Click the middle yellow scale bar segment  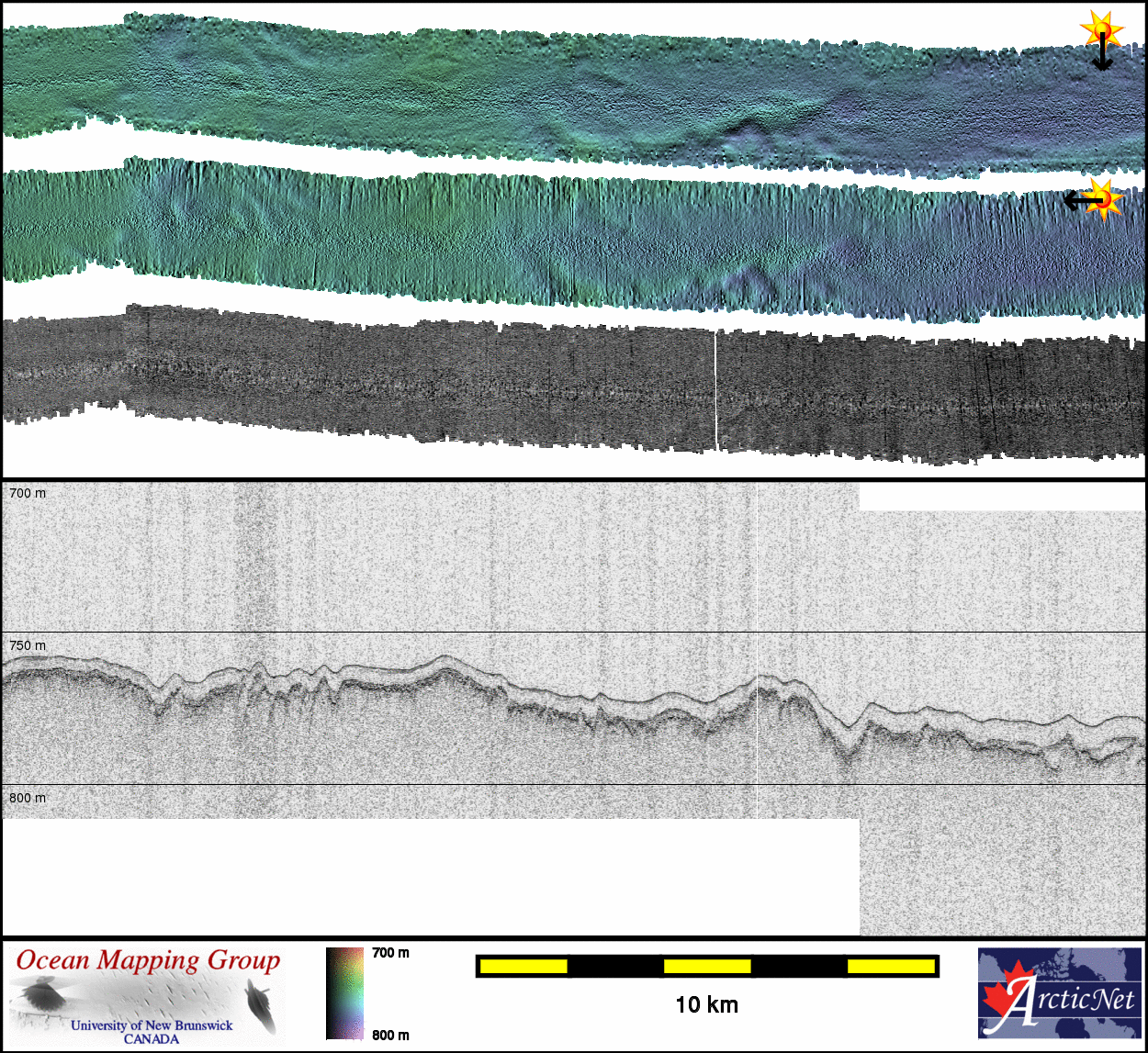(706, 966)
